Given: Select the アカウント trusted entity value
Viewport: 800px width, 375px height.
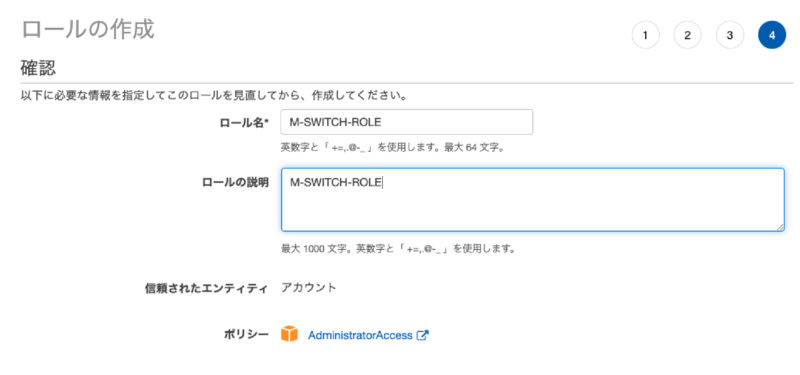Looking at the screenshot, I should [309, 287].
